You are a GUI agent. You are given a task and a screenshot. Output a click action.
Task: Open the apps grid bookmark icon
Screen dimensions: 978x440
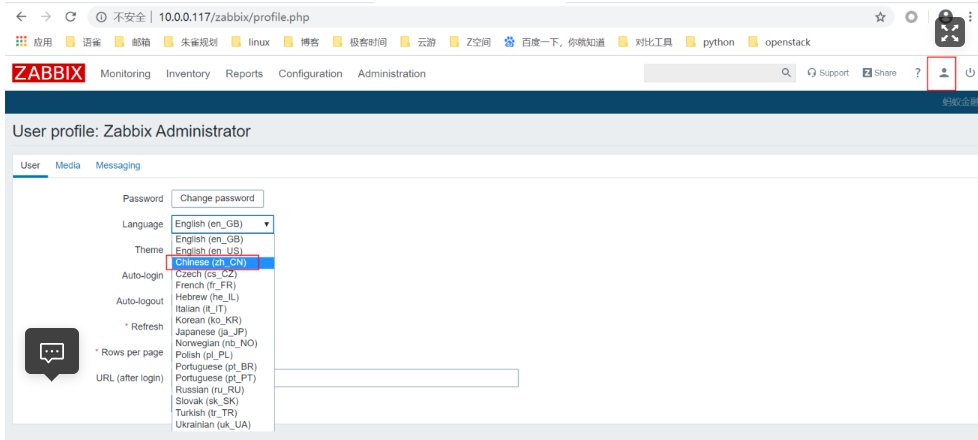(x=21, y=42)
